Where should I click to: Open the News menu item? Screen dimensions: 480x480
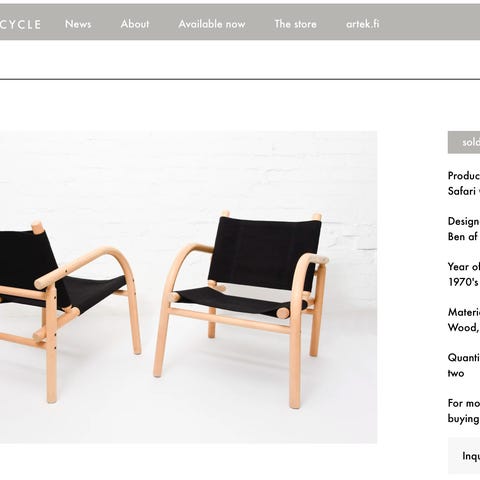point(78,24)
